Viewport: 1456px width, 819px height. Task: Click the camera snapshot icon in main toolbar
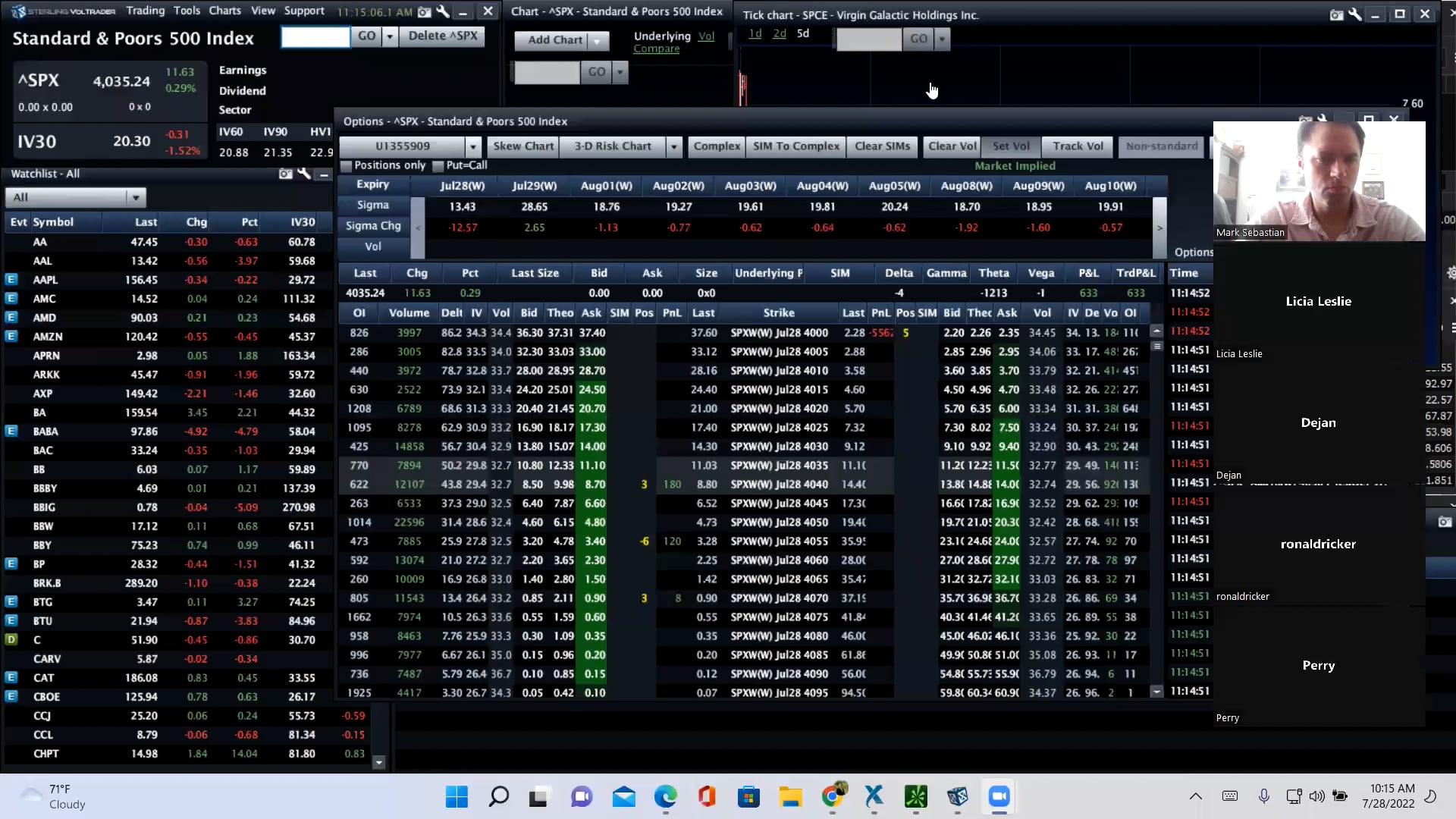[x=425, y=12]
